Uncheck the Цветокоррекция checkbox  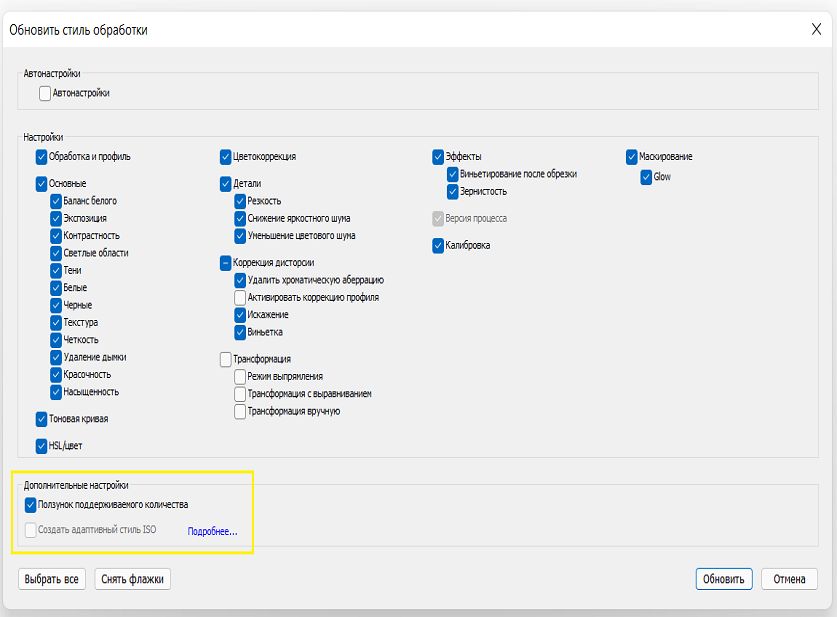[226, 156]
